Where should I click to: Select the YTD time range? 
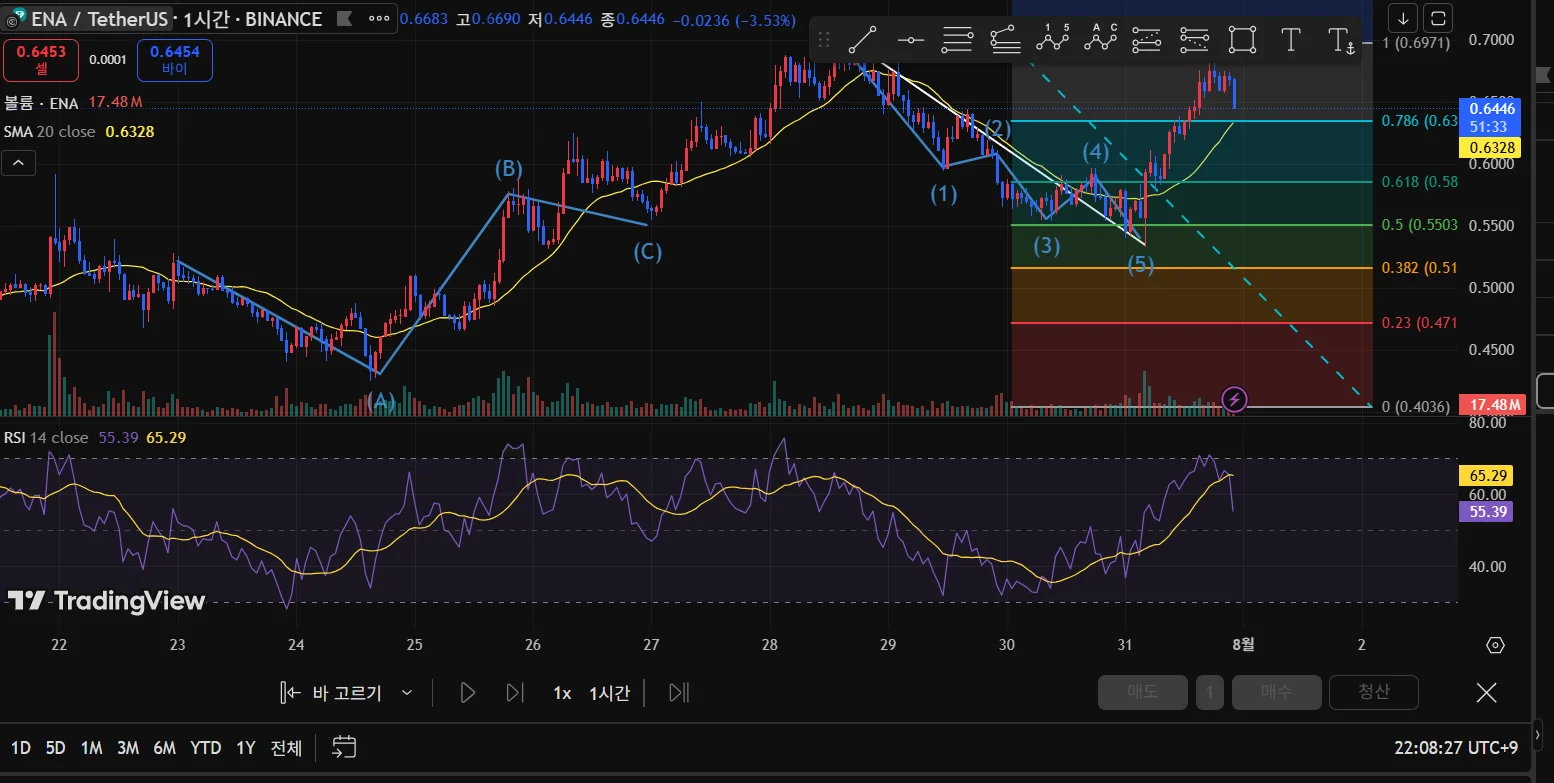205,748
